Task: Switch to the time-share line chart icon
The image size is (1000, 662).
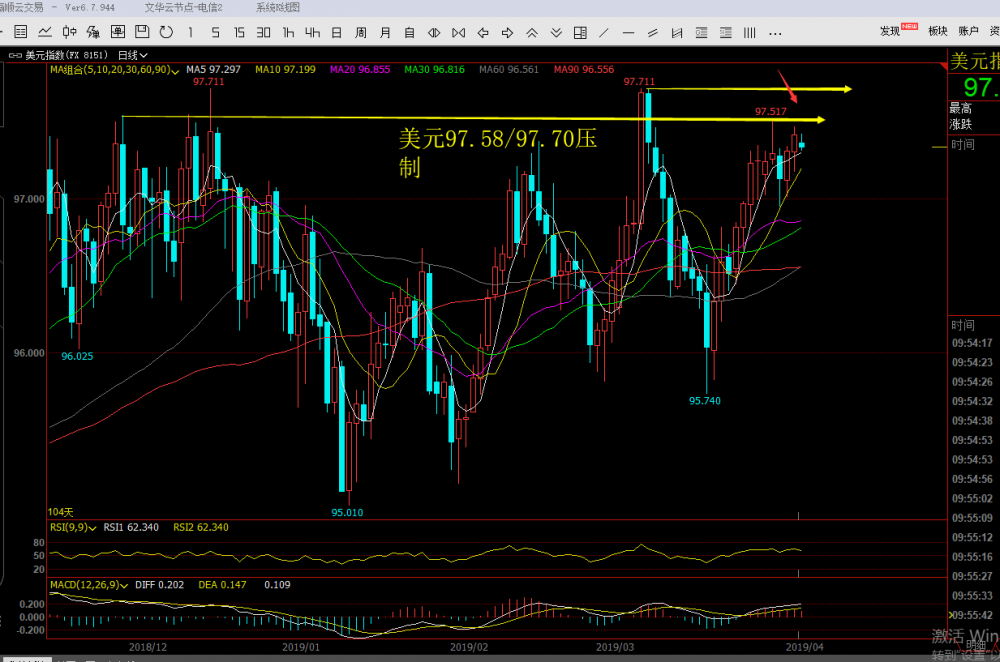Action: tap(45, 32)
